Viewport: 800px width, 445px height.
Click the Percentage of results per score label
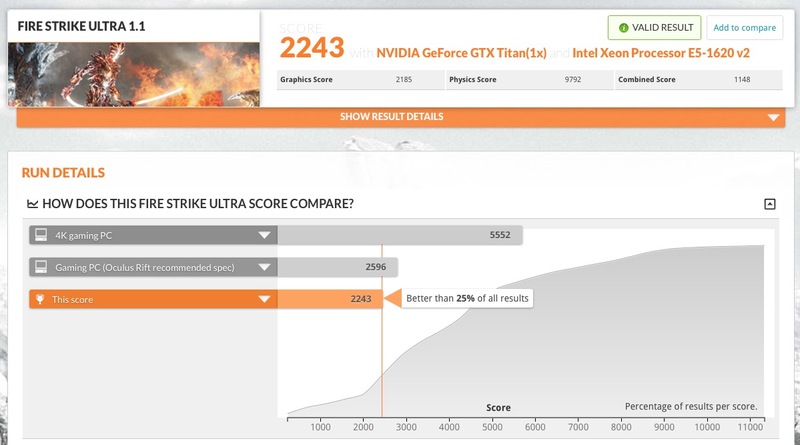(x=691, y=407)
